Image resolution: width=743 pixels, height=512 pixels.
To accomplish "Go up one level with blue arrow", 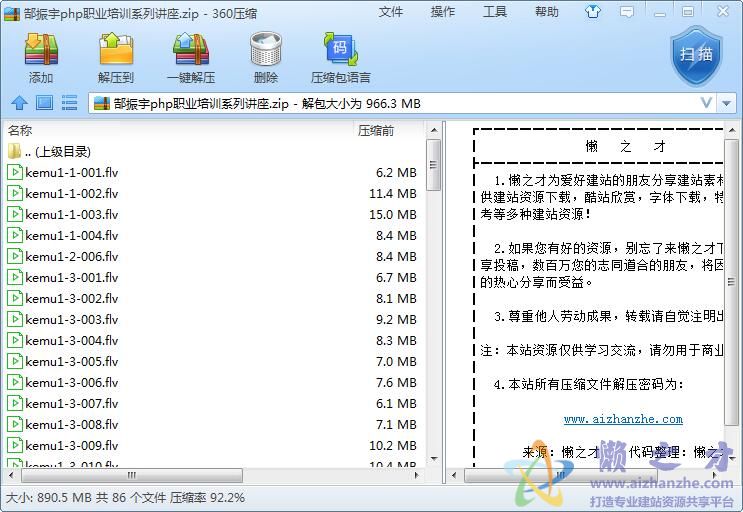I will click(x=19, y=103).
